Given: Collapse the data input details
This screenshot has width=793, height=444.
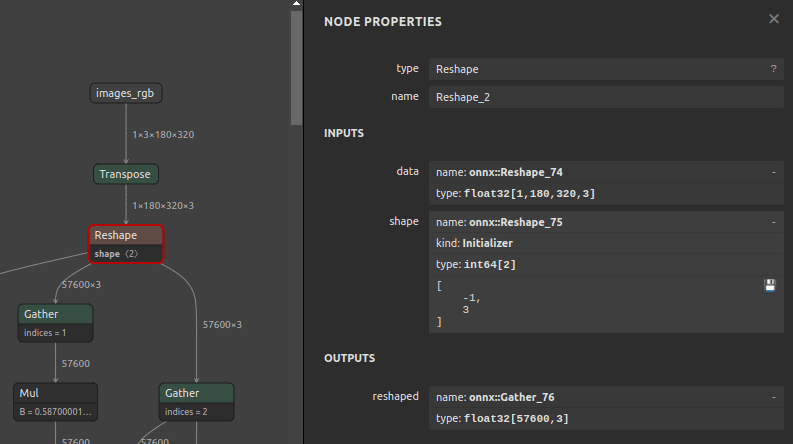Looking at the screenshot, I should [x=773, y=172].
